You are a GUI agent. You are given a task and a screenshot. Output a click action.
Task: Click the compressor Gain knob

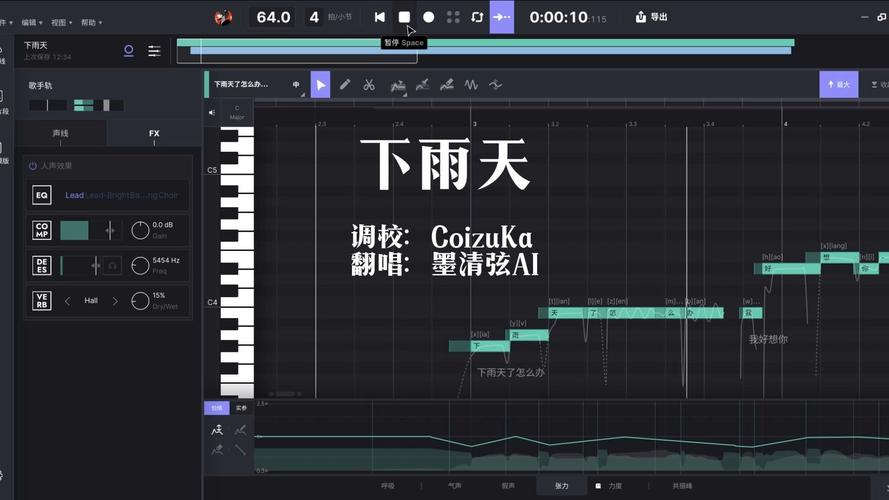[x=140, y=230]
